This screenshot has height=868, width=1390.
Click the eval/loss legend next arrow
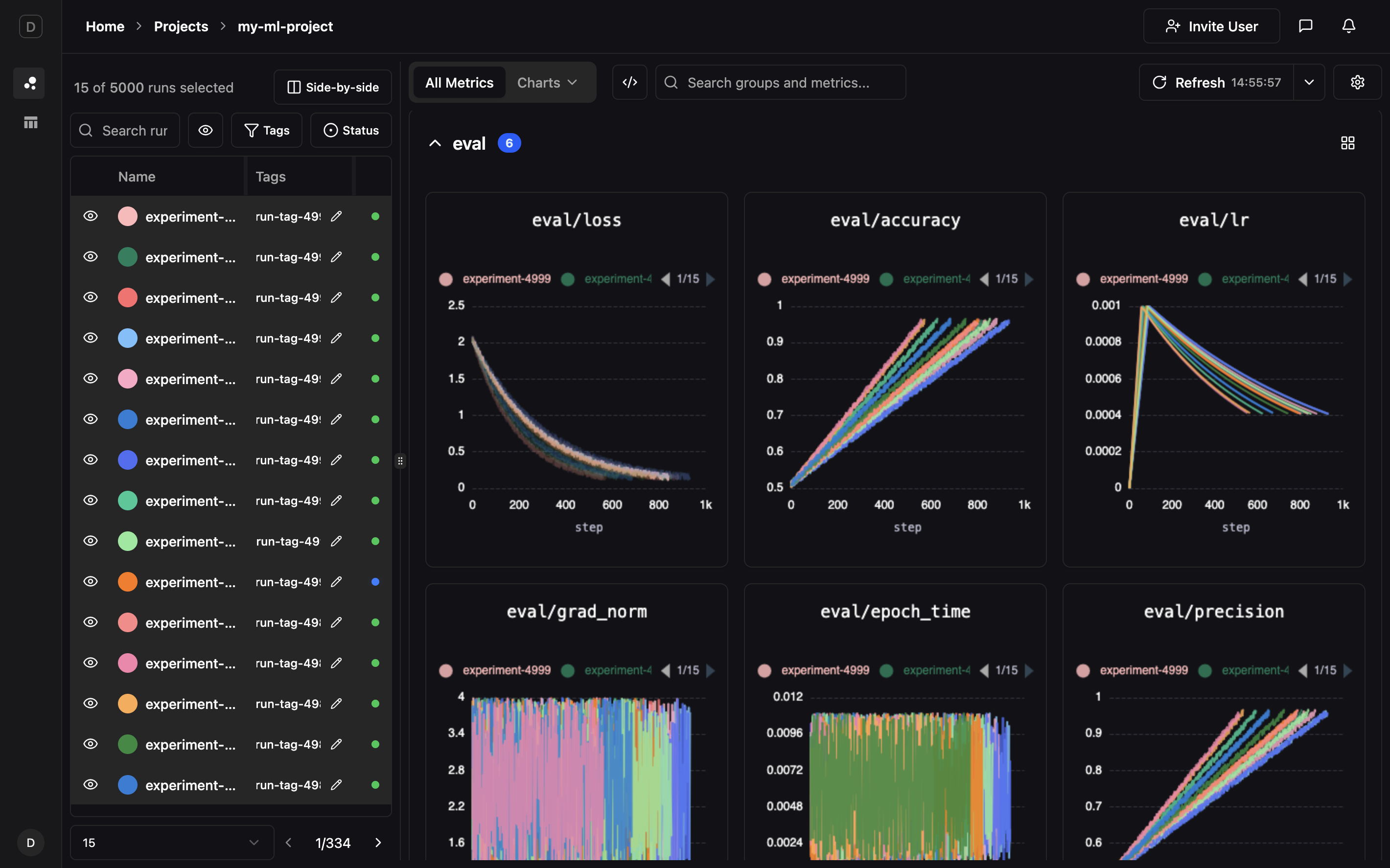point(711,279)
